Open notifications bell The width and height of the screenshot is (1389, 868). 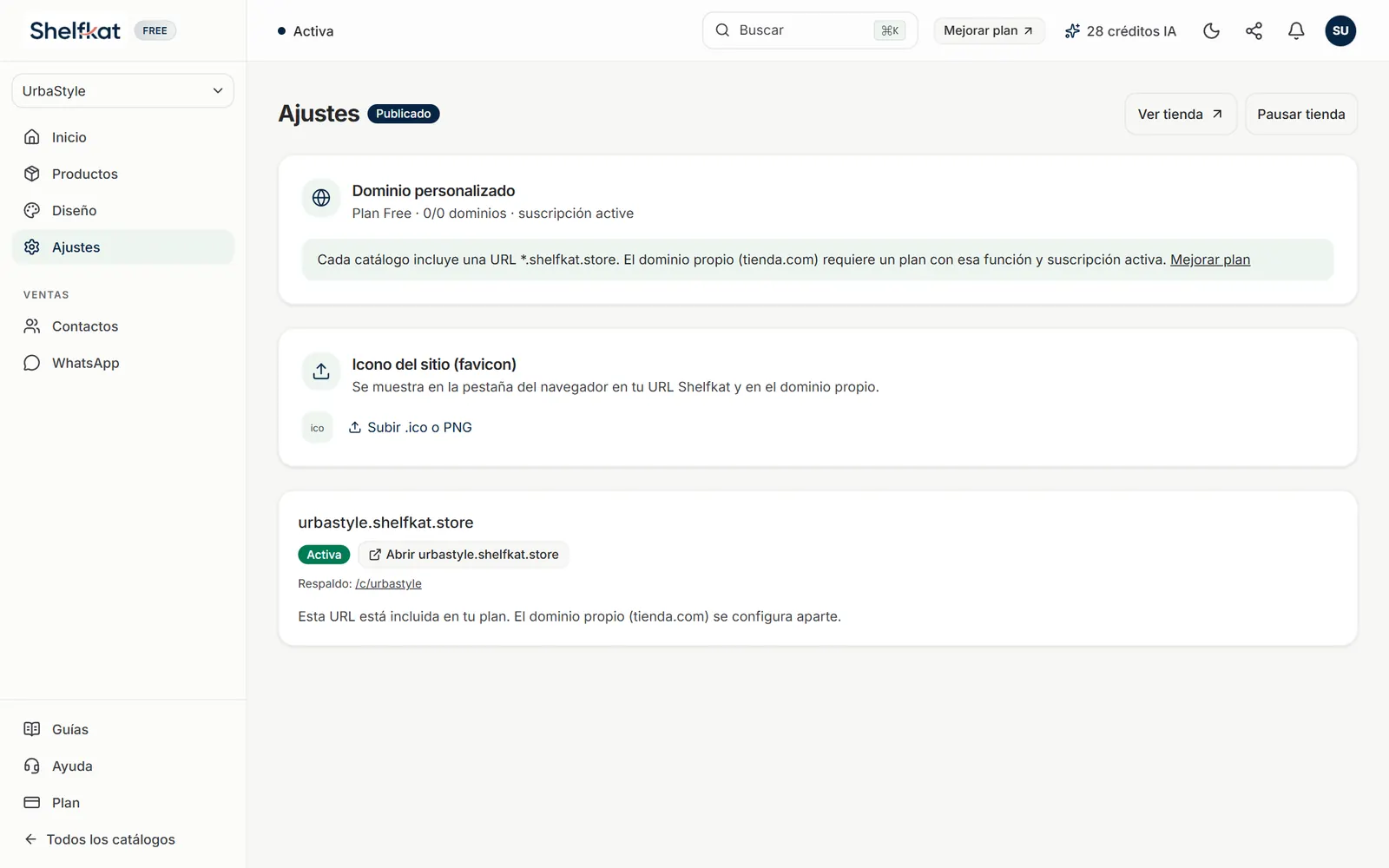click(1296, 31)
